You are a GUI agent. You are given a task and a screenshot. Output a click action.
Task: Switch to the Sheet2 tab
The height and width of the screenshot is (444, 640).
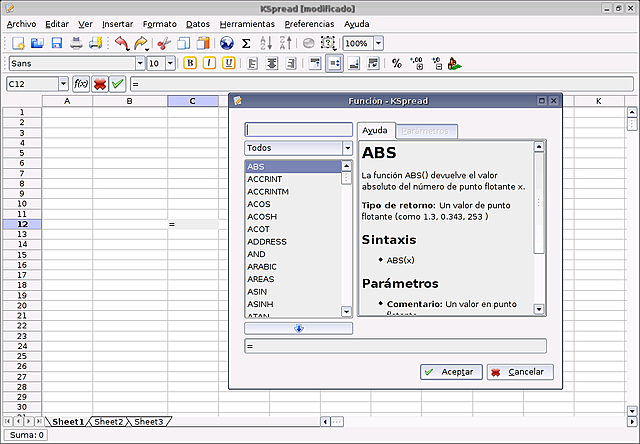(109, 422)
